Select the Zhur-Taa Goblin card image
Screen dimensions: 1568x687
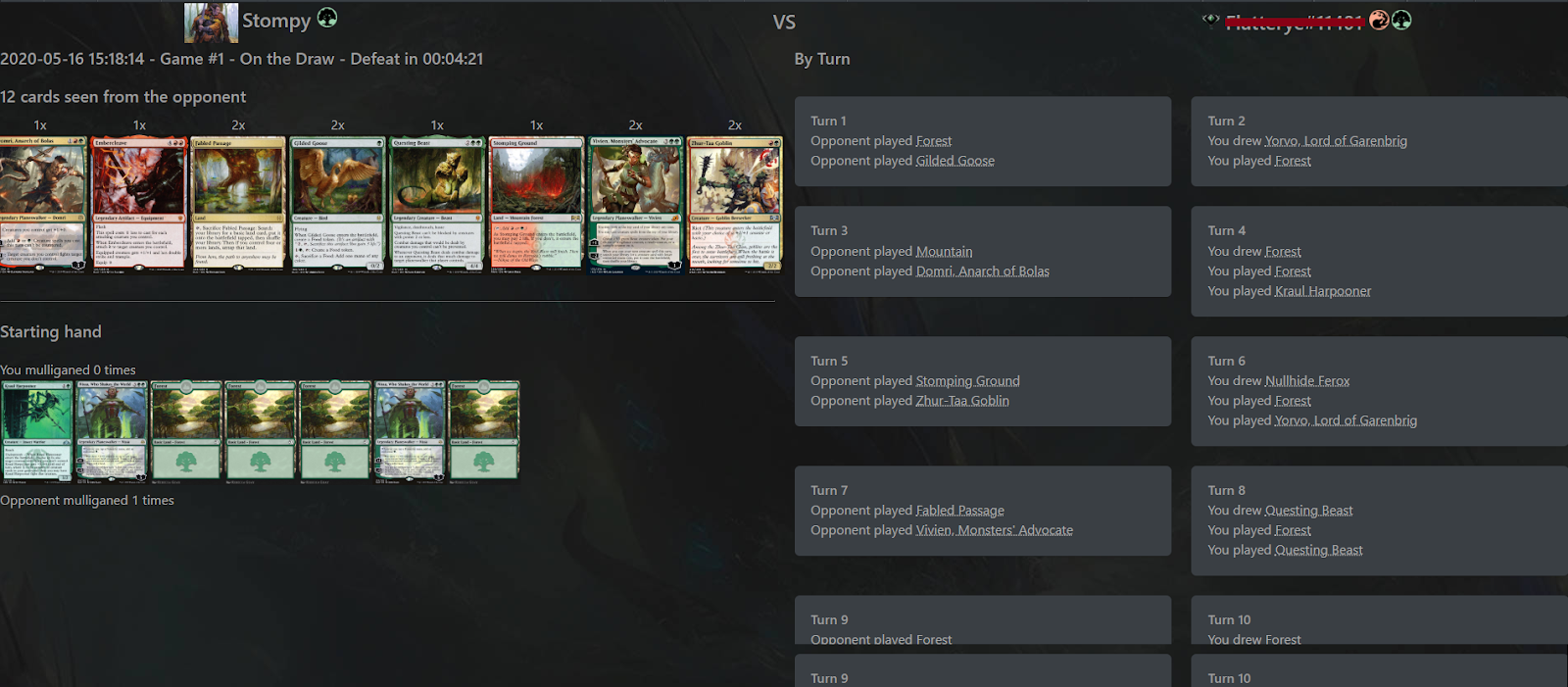click(735, 204)
